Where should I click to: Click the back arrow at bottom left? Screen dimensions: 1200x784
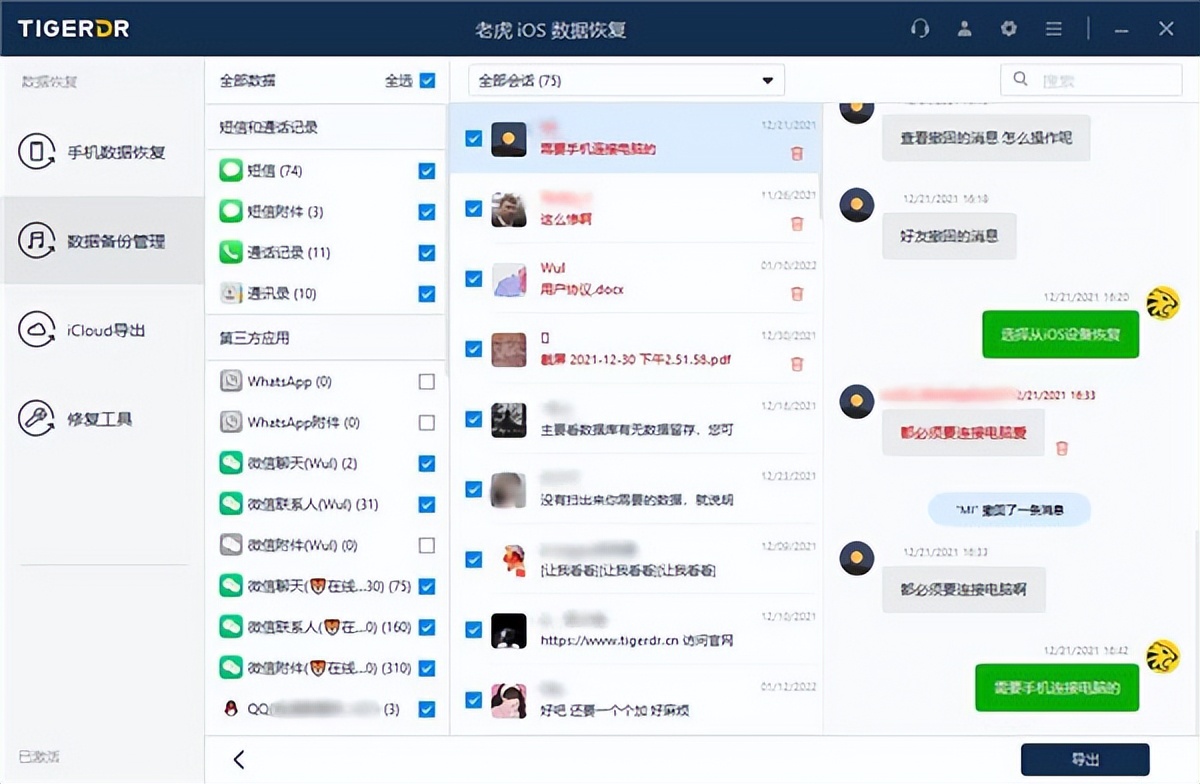pos(238,759)
